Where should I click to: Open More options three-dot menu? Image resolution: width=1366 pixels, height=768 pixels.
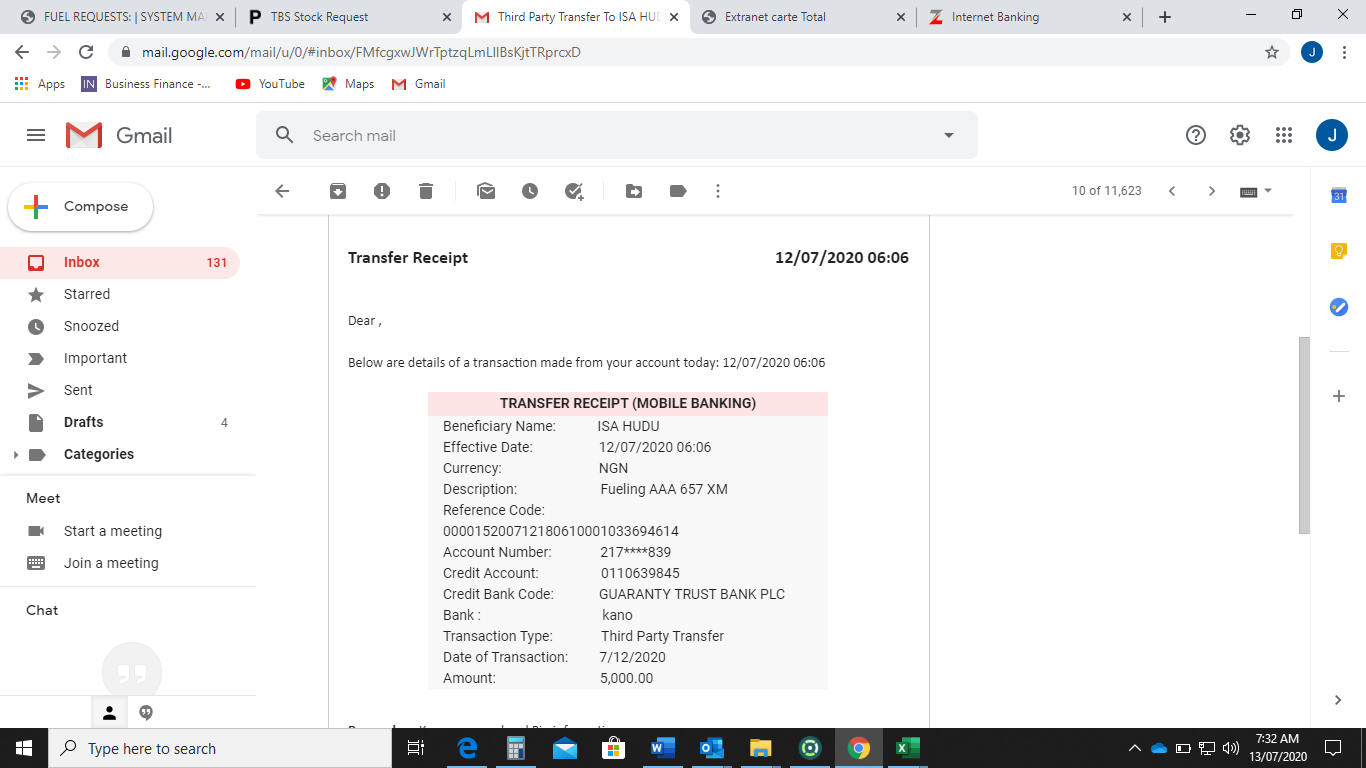point(718,191)
